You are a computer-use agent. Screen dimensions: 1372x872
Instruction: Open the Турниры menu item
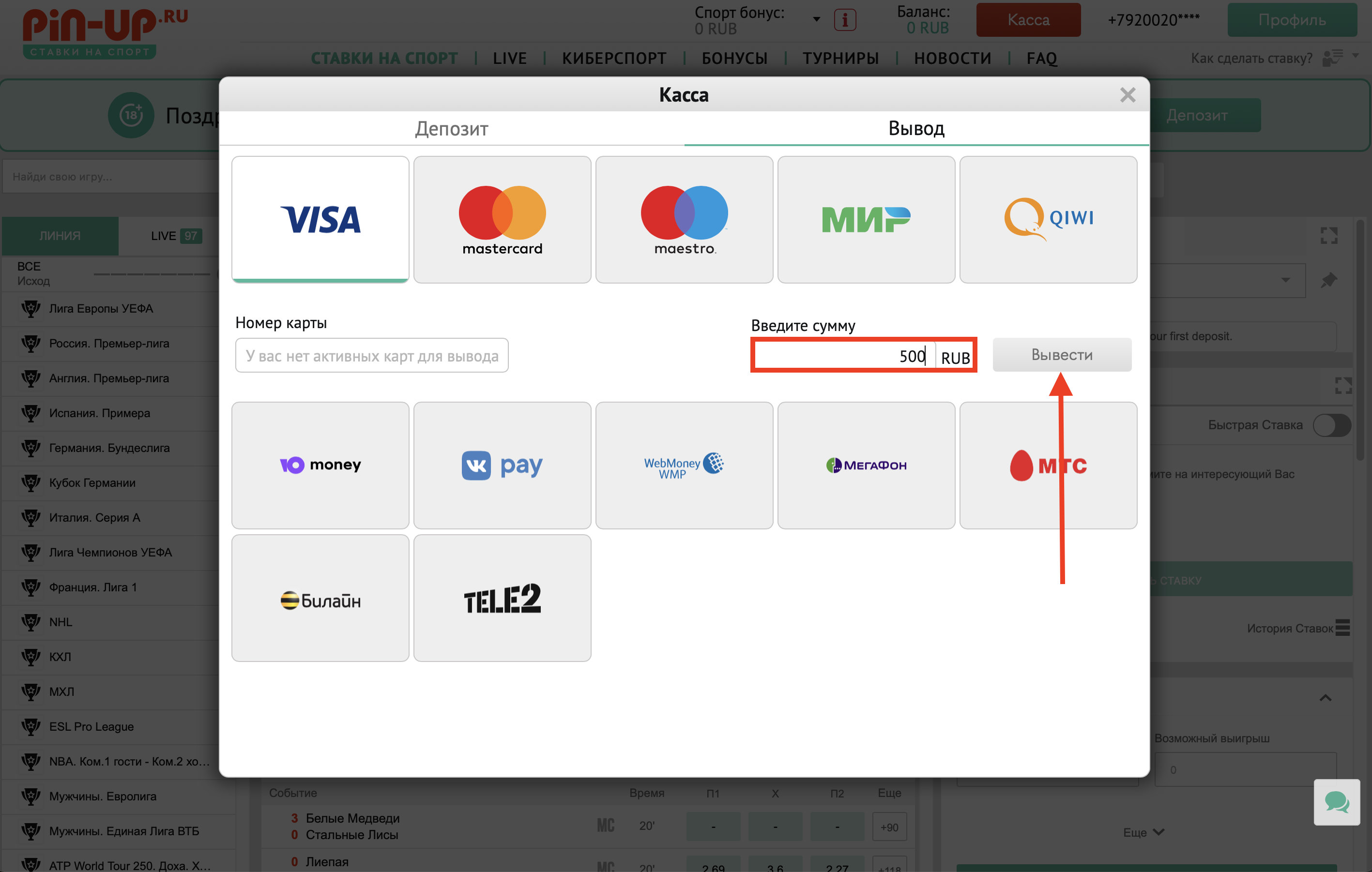click(x=840, y=58)
